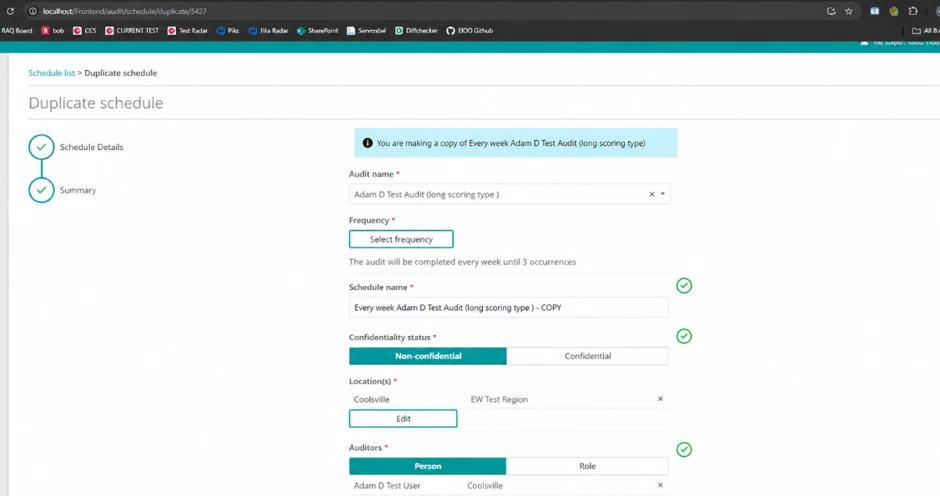Click the localhost duplicate schedule URL field
This screenshot has width=940, height=496.
pos(125,11)
